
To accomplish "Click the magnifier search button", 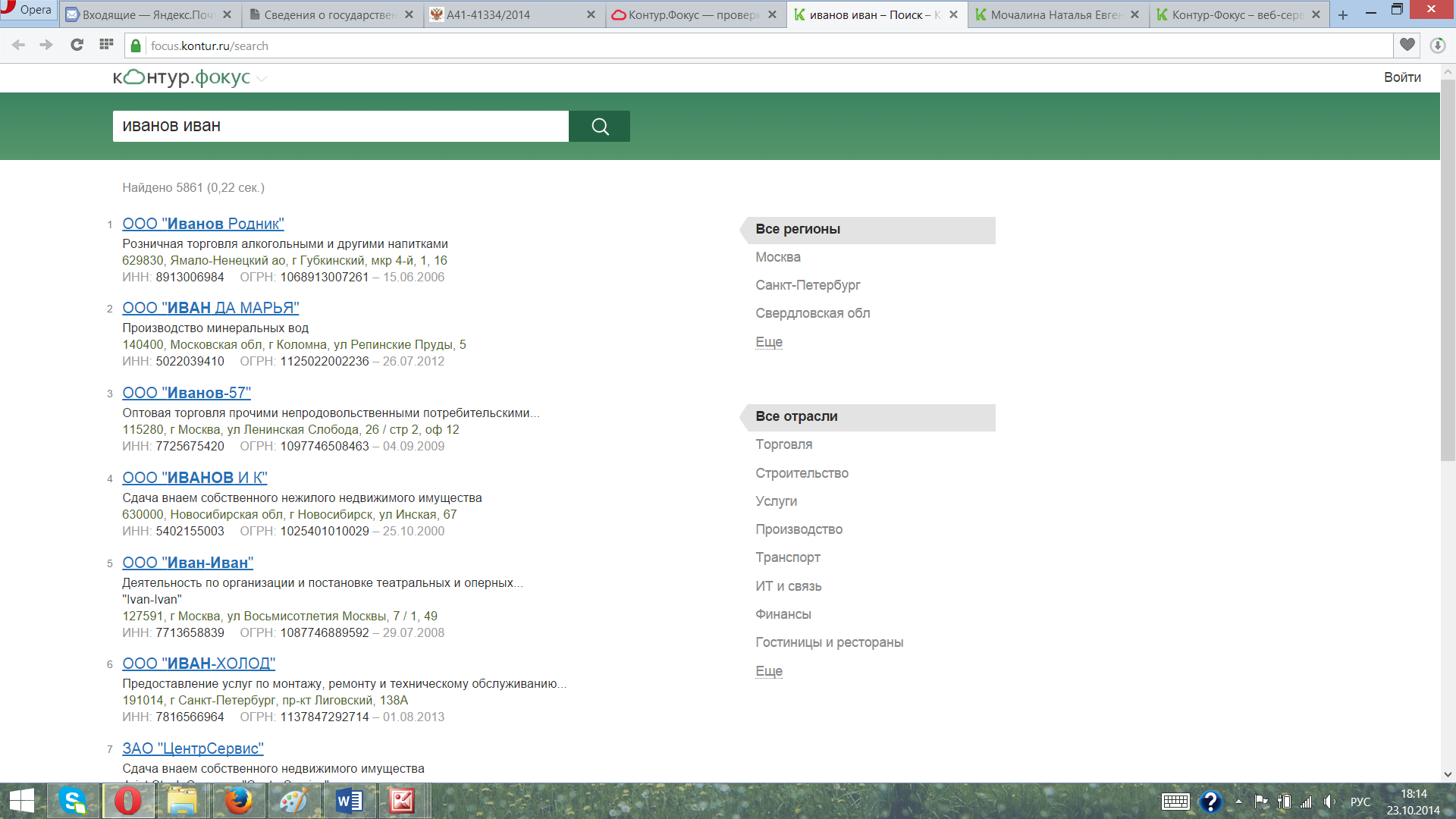I will click(x=599, y=126).
